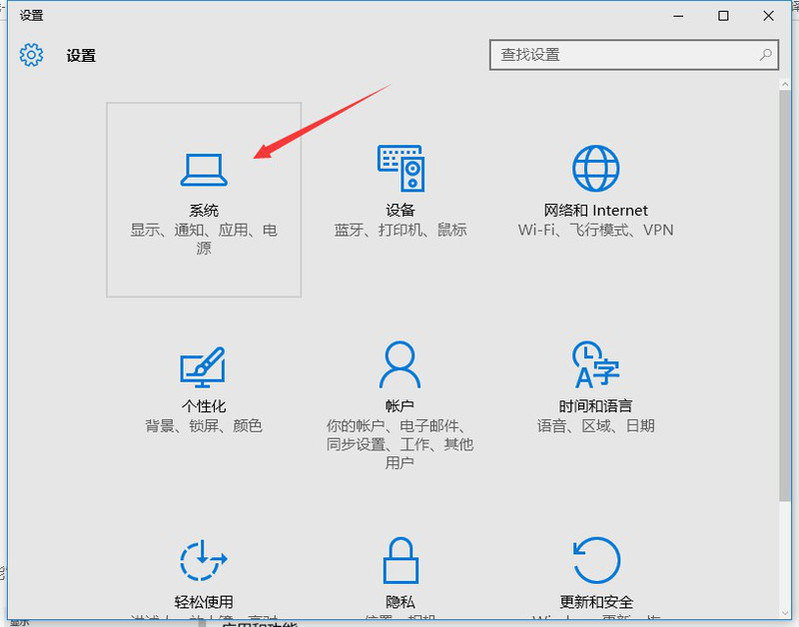Select the 系统 label text
Screen dimensions: 799x627
click(x=204, y=210)
